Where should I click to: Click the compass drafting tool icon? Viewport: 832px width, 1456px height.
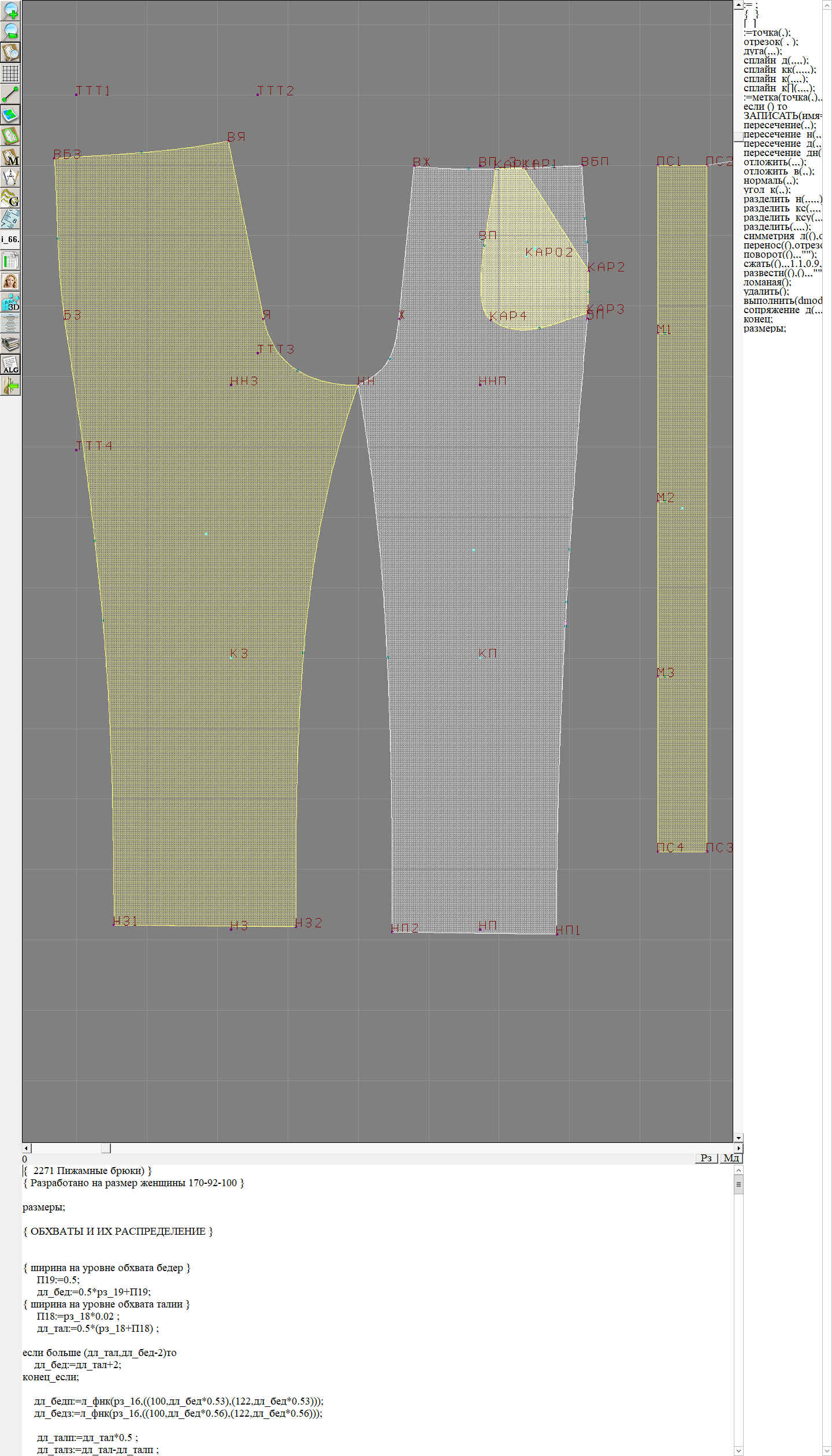(x=10, y=177)
